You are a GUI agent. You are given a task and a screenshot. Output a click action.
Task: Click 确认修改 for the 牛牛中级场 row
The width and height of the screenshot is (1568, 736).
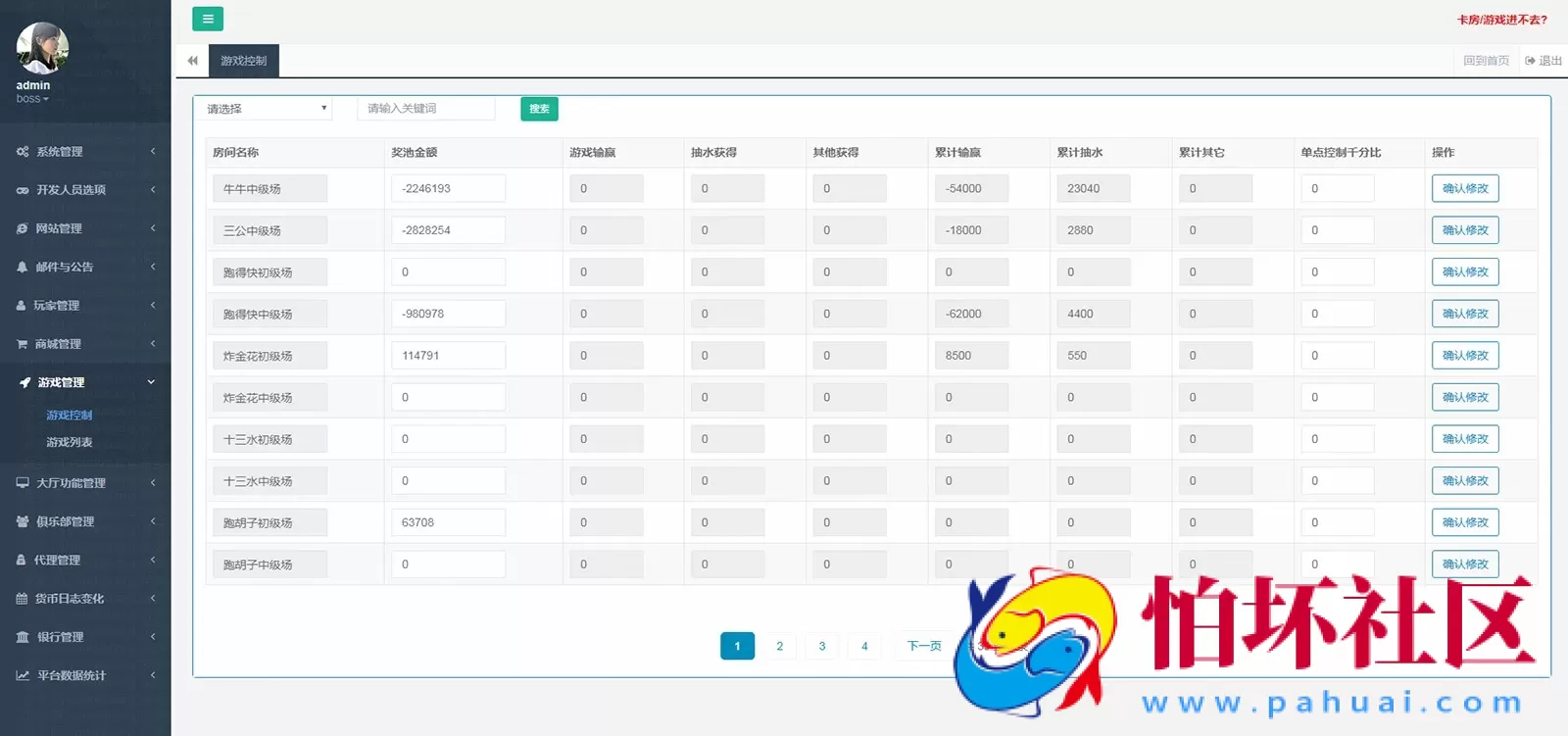[x=1464, y=188]
